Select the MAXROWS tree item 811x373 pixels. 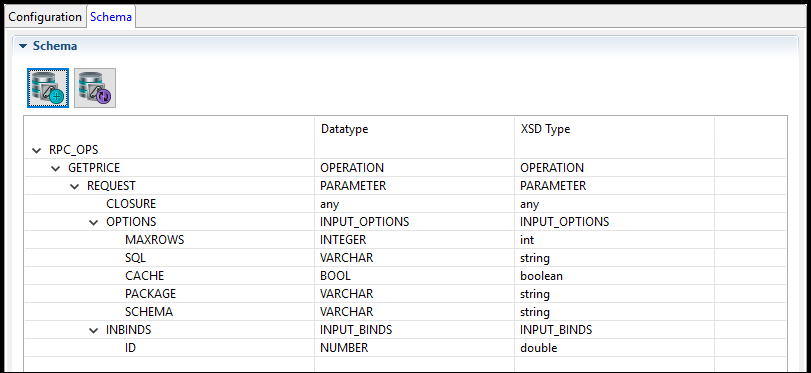pos(155,240)
